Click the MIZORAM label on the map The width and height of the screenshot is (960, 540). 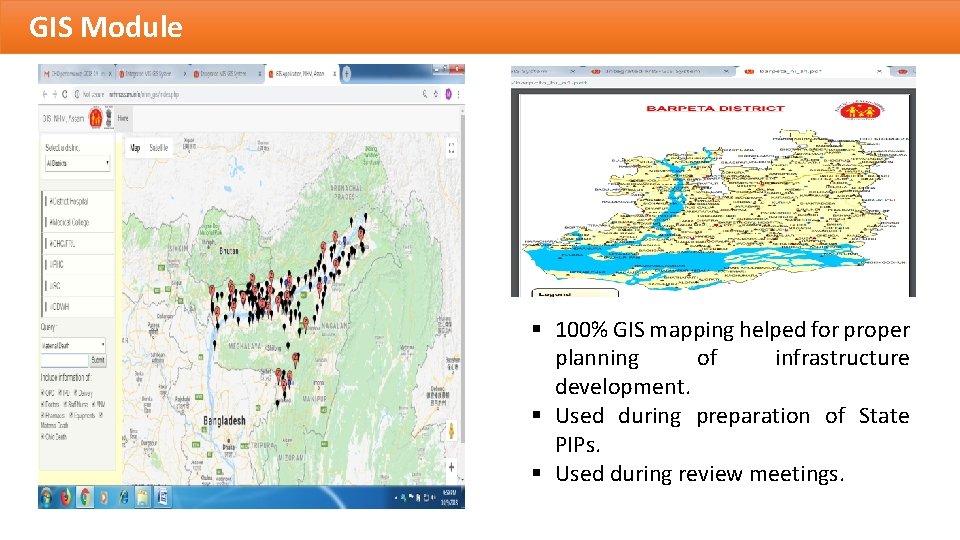click(290, 457)
